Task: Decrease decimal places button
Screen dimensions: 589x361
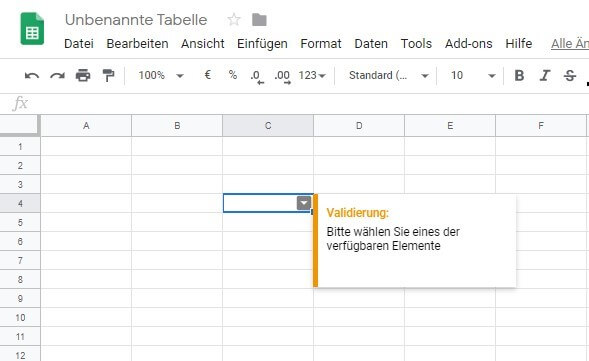Action: [257, 76]
